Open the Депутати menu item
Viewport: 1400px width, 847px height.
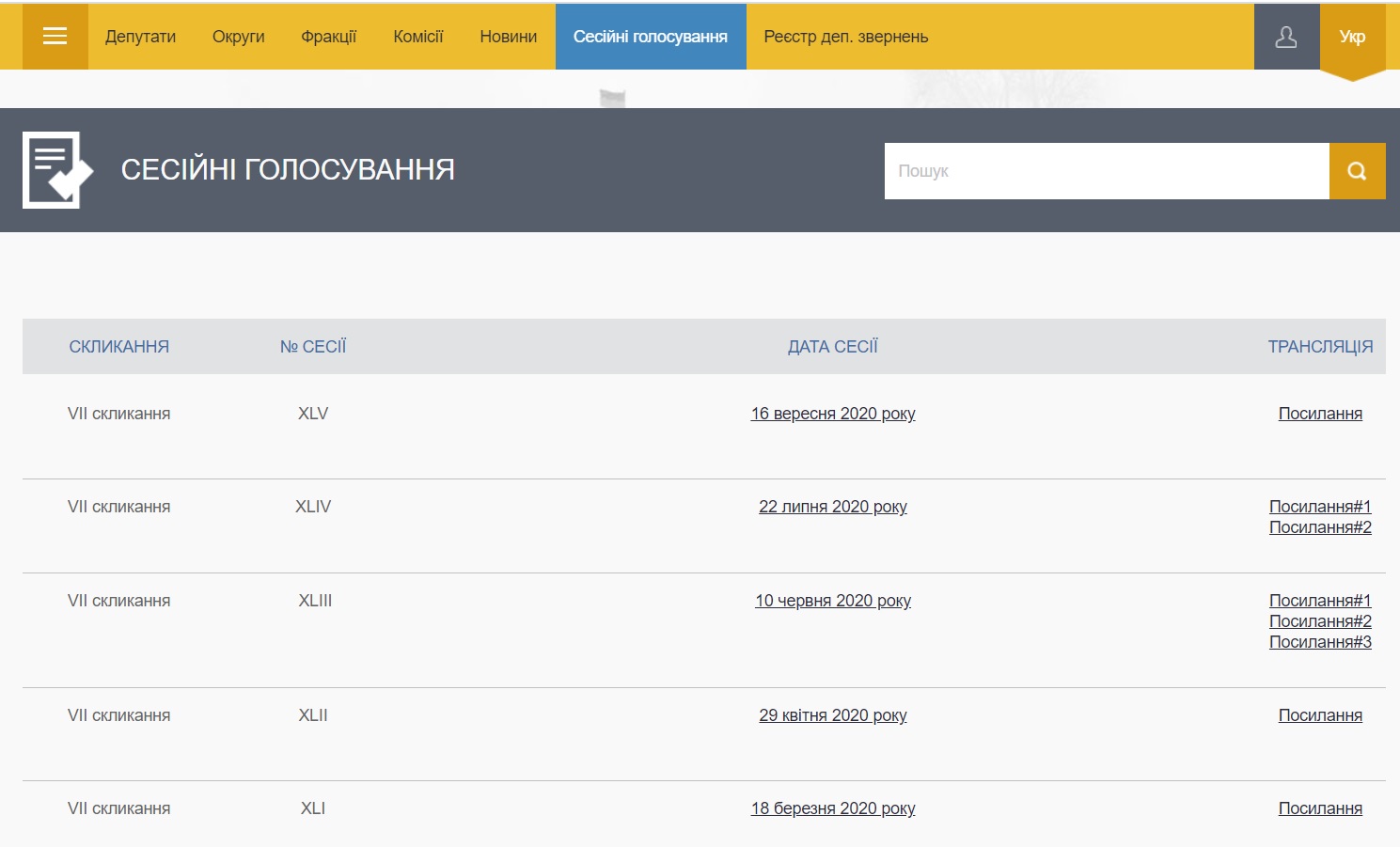pos(140,37)
